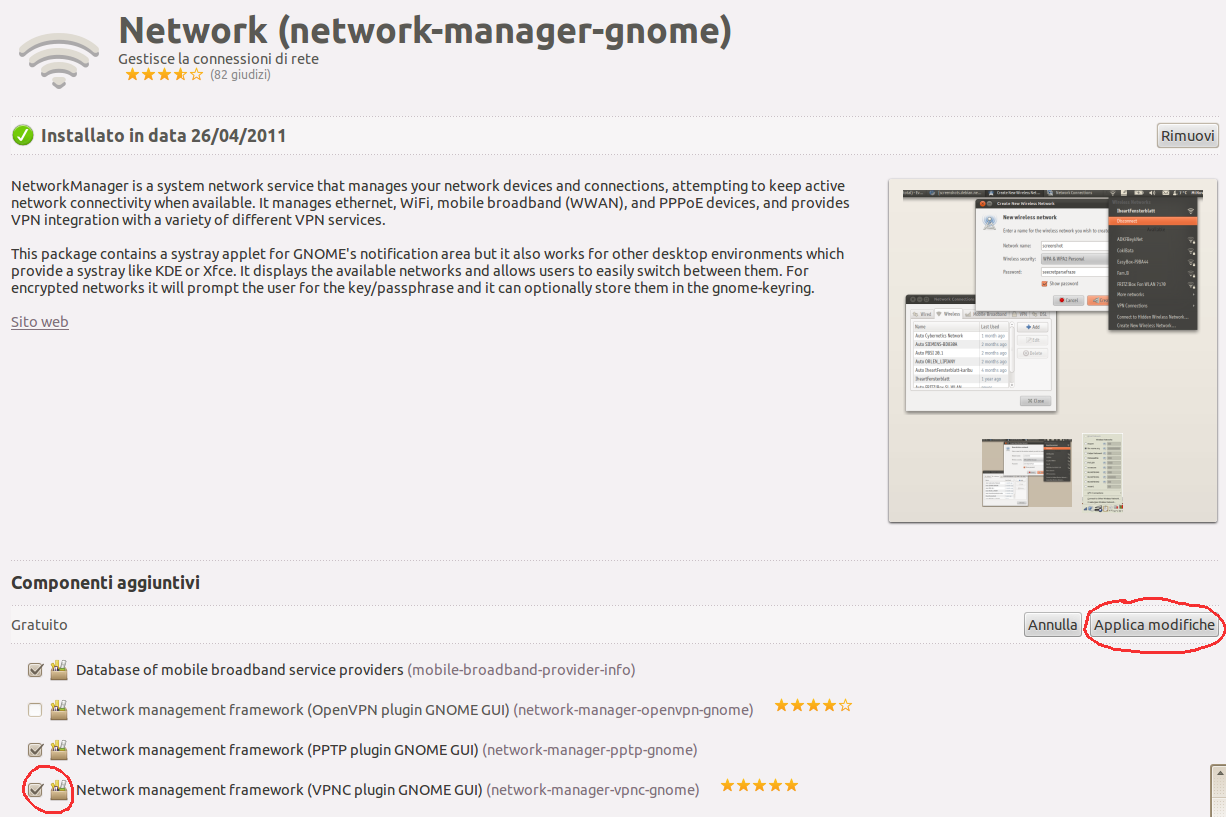This screenshot has width=1226, height=817.
Task: Click the network-manager-vpnc-gnome package name
Action: pyautogui.click(x=593, y=790)
